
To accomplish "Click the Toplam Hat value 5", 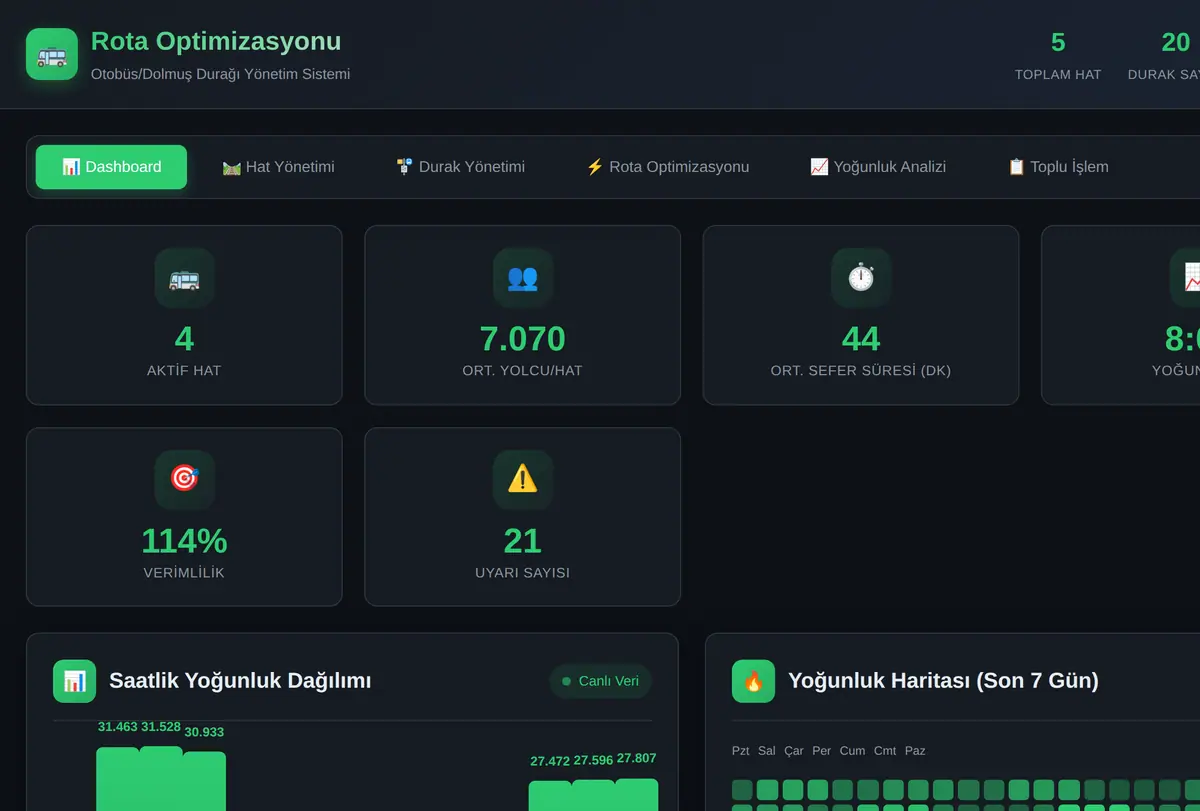I will (1058, 43).
